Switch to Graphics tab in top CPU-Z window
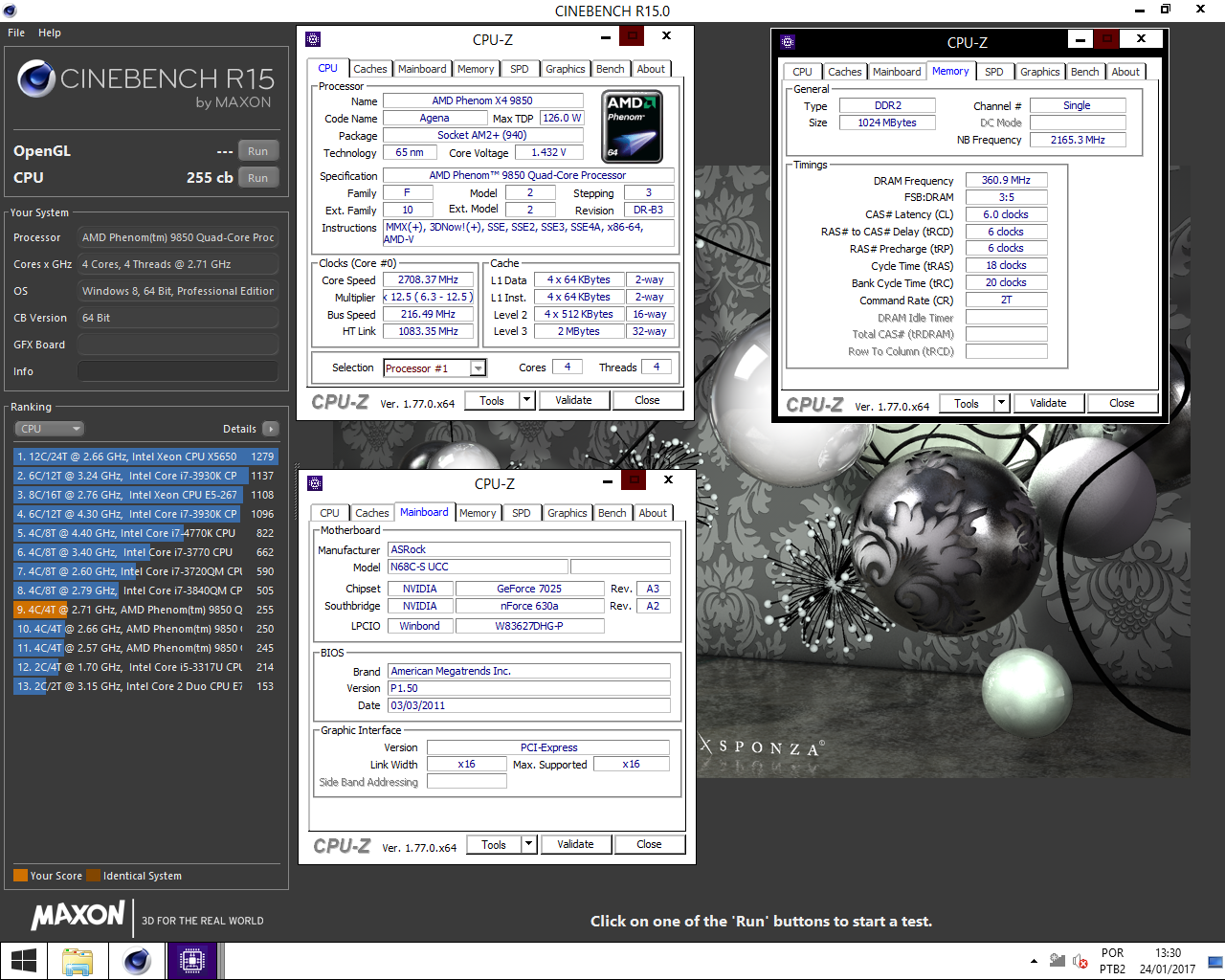Viewport: 1225px width, 980px height. (x=566, y=69)
